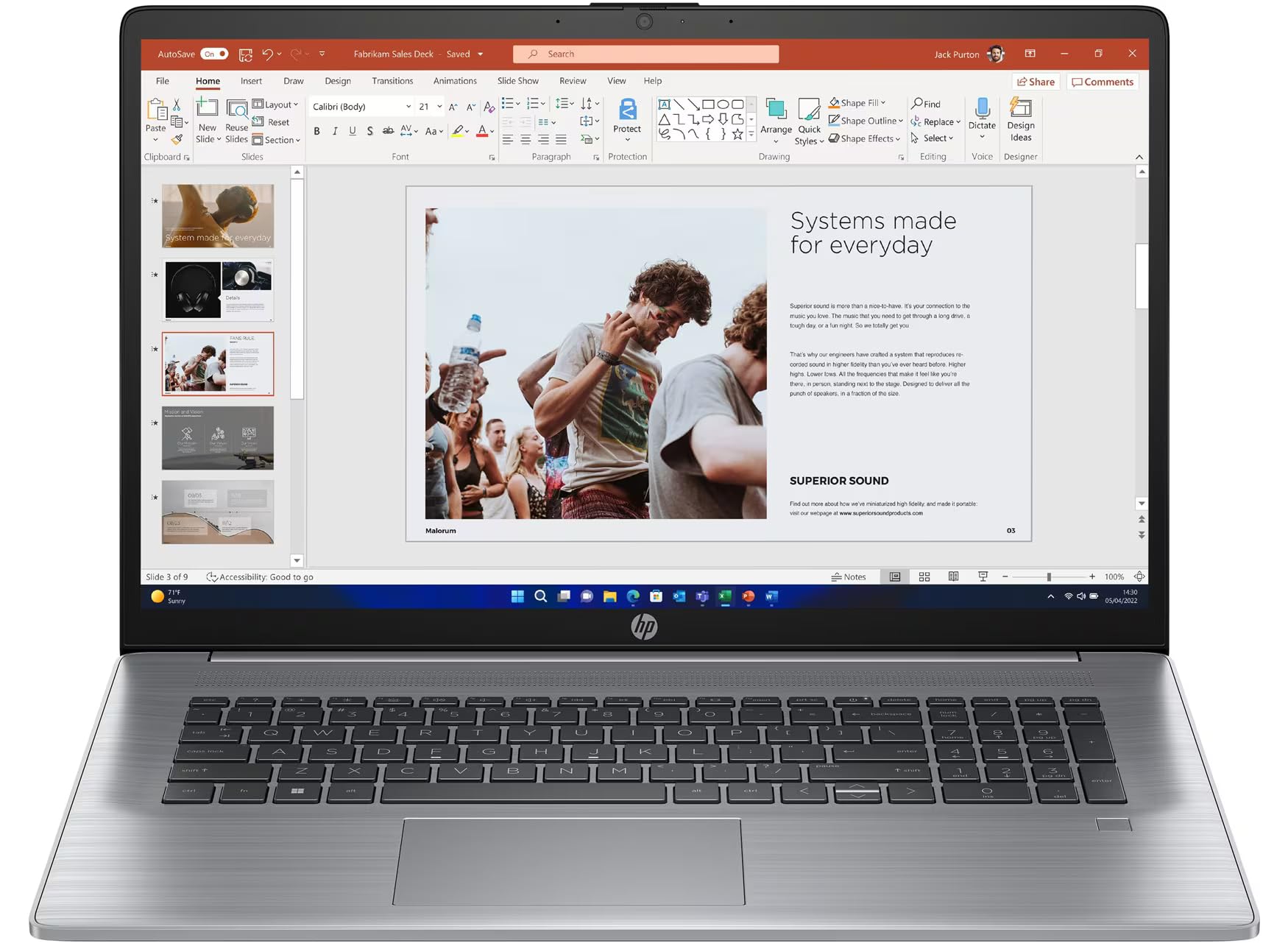Switch to Slide Sorter view
Screen dimensions: 1288x946
(924, 576)
